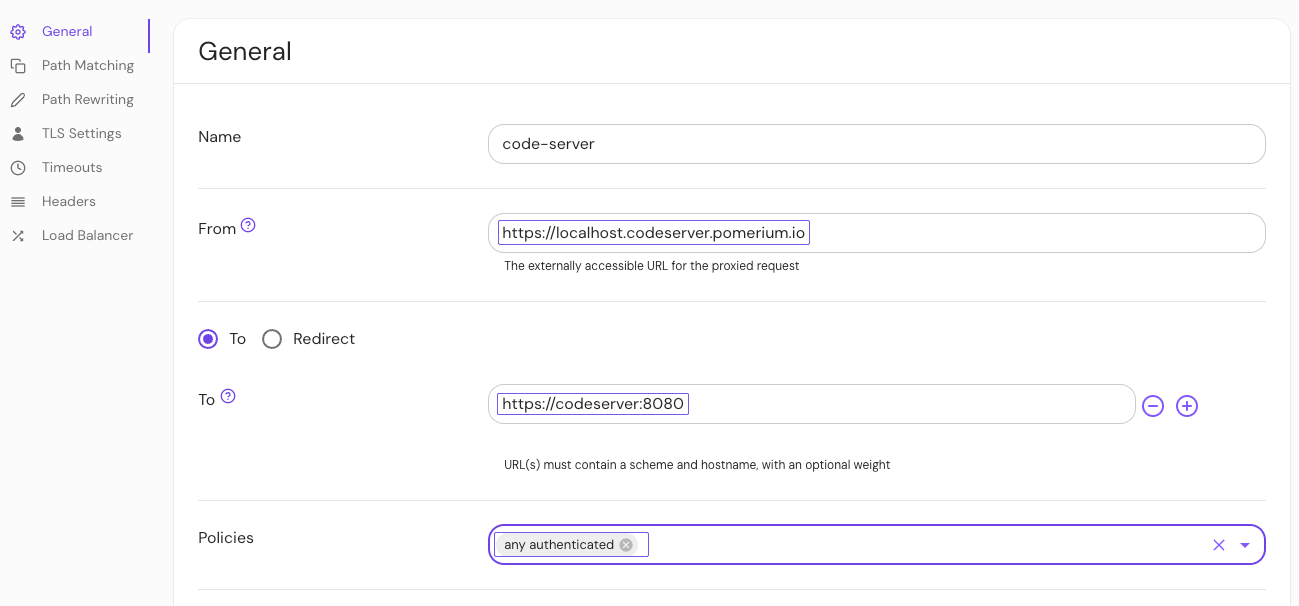Open the Headers section
The image size is (1299, 606).
[x=75, y=202]
